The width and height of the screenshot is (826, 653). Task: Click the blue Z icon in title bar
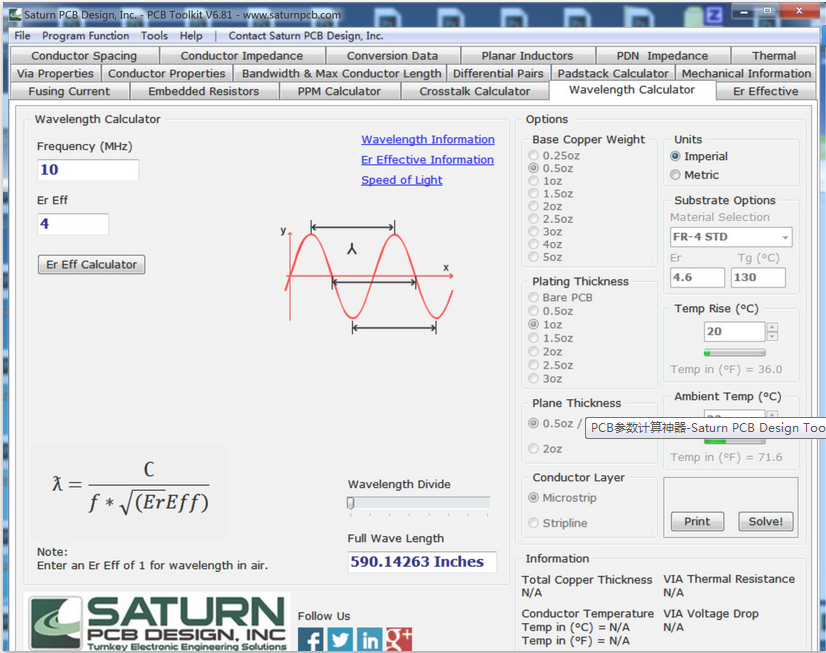(x=714, y=15)
